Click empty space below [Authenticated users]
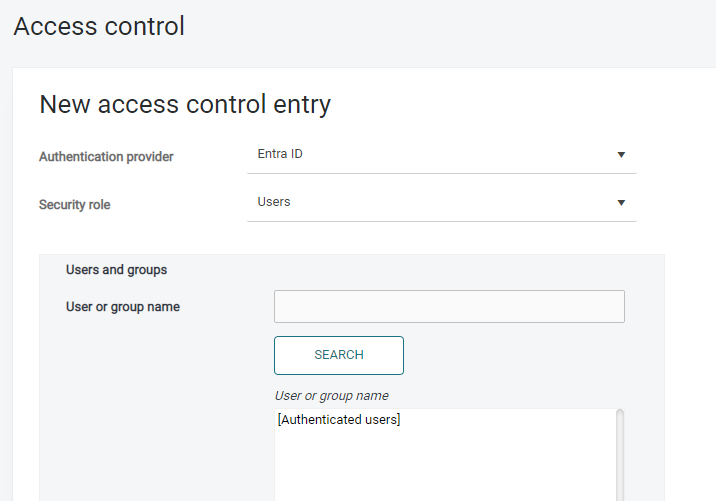 point(440,465)
